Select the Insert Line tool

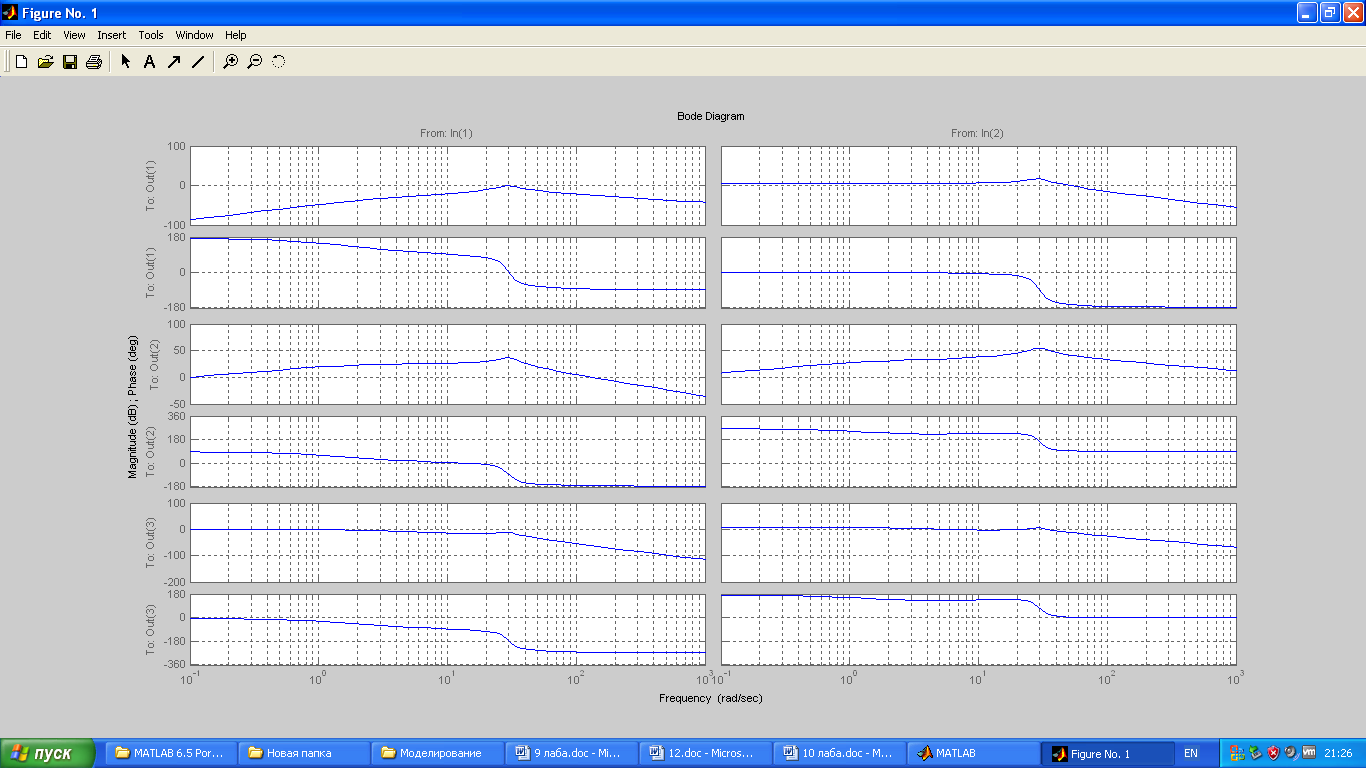click(198, 62)
